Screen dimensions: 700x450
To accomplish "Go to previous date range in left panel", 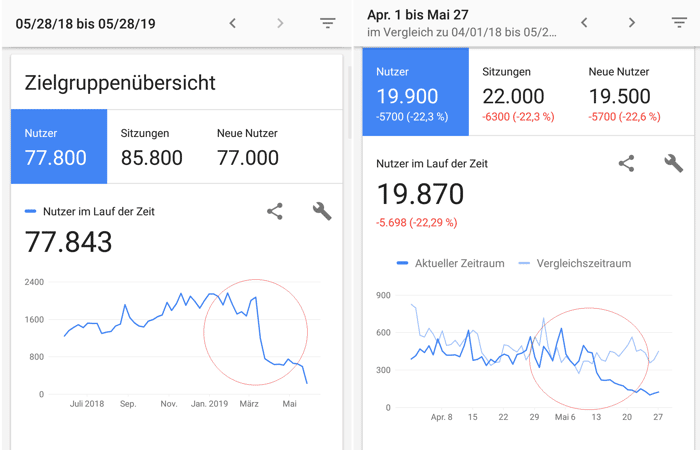I will click(x=233, y=23).
